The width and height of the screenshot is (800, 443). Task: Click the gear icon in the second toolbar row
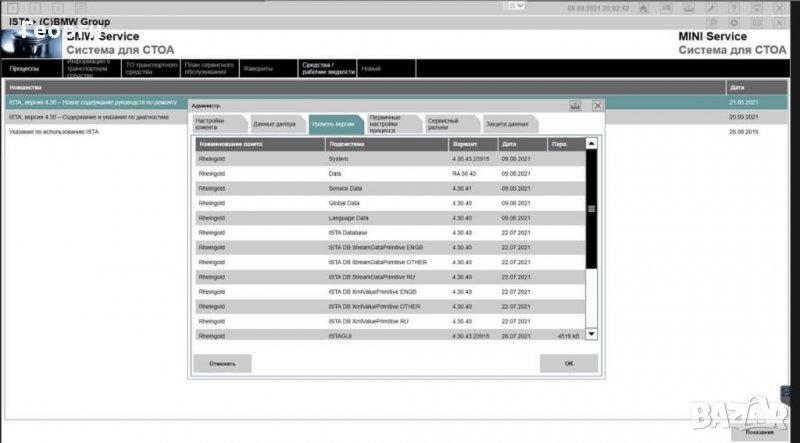coord(735,22)
